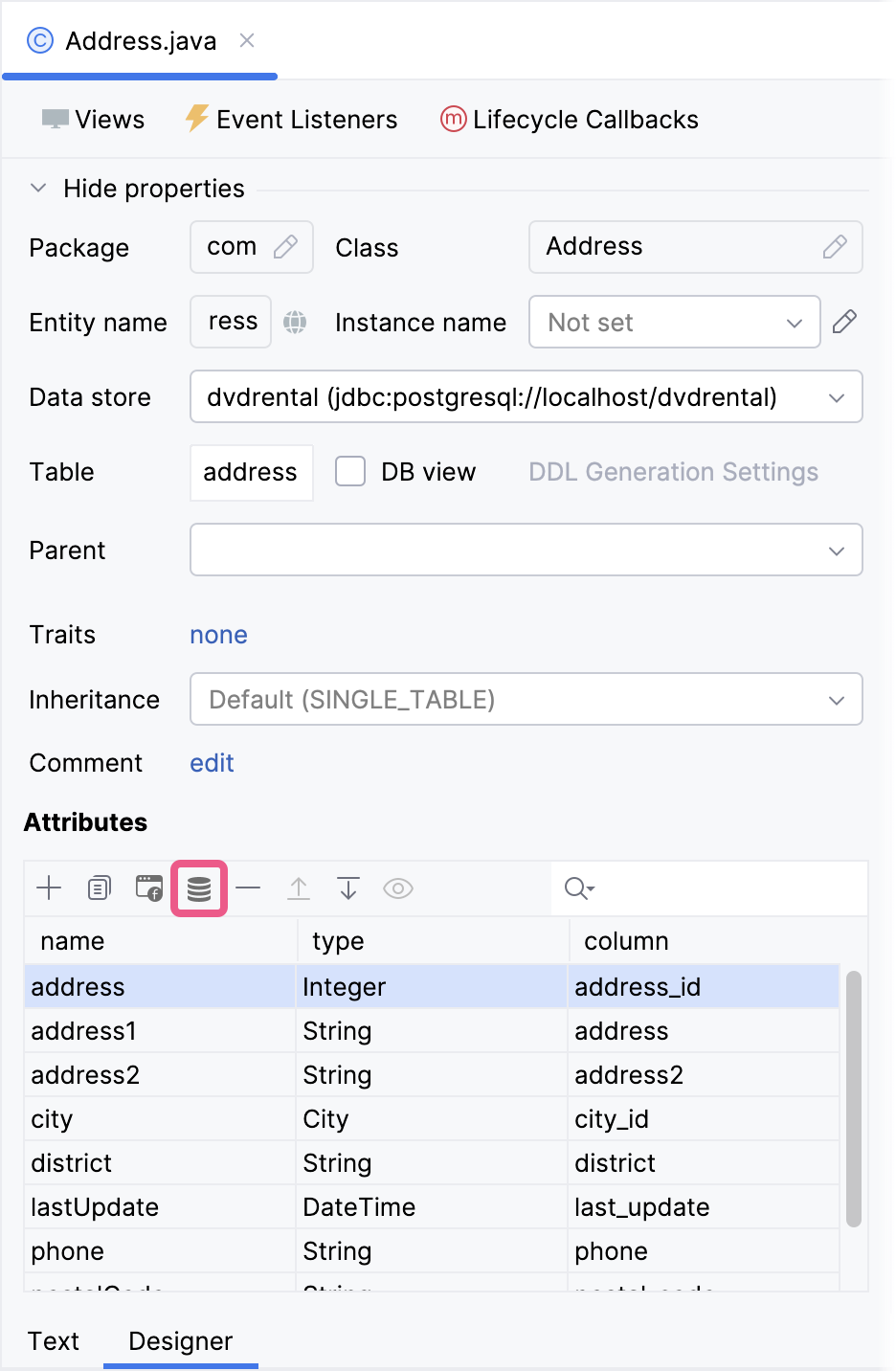This screenshot has width=896, height=1371.
Task: Open the Data store dropdown
Action: click(x=837, y=396)
